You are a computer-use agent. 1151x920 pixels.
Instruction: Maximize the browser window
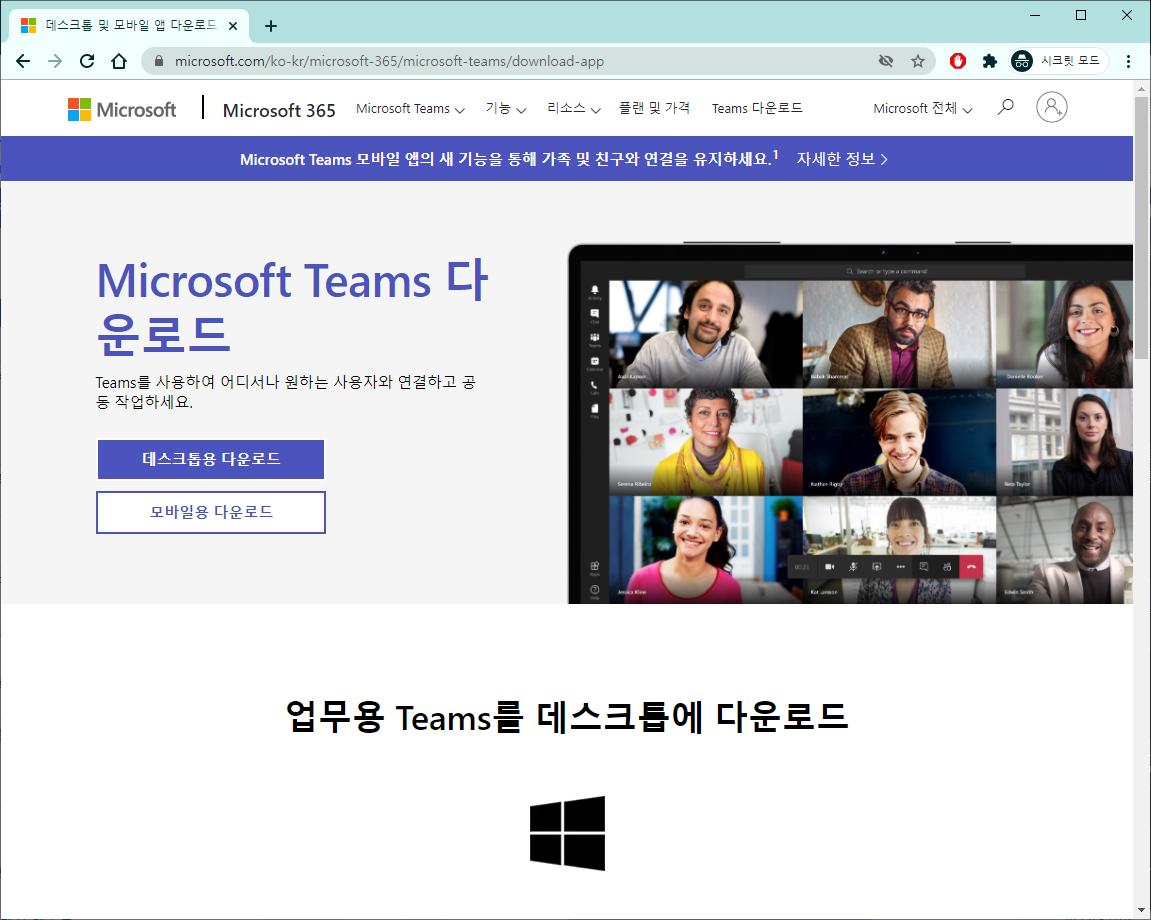[x=1081, y=15]
